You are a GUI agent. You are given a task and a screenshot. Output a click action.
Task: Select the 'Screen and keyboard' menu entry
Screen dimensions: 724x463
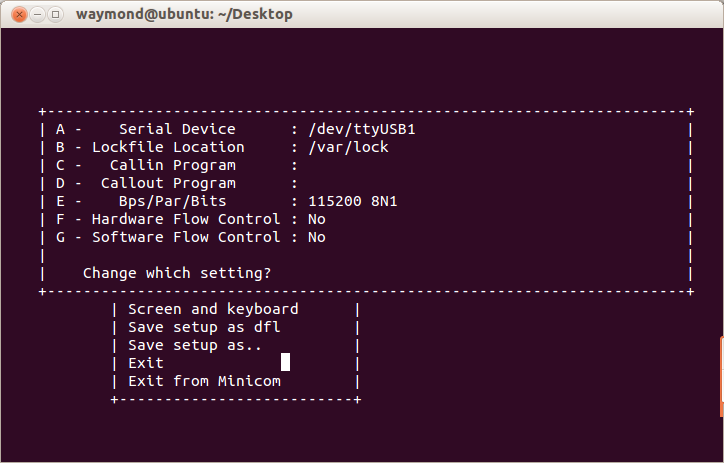[x=213, y=309]
